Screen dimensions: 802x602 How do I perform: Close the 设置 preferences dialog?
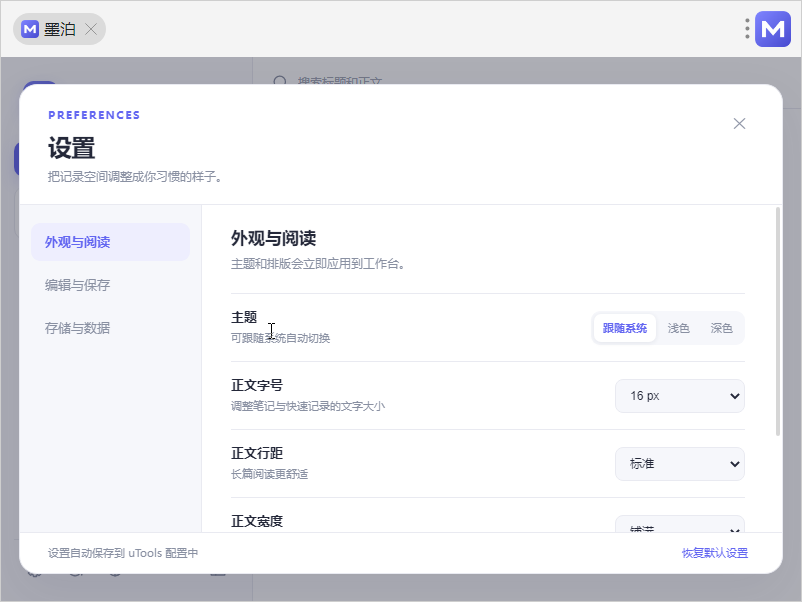point(739,123)
